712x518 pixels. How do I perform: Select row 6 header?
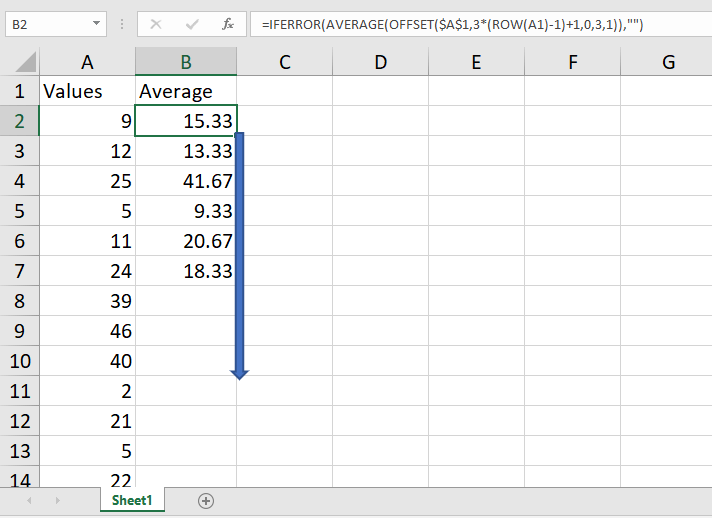click(20, 241)
